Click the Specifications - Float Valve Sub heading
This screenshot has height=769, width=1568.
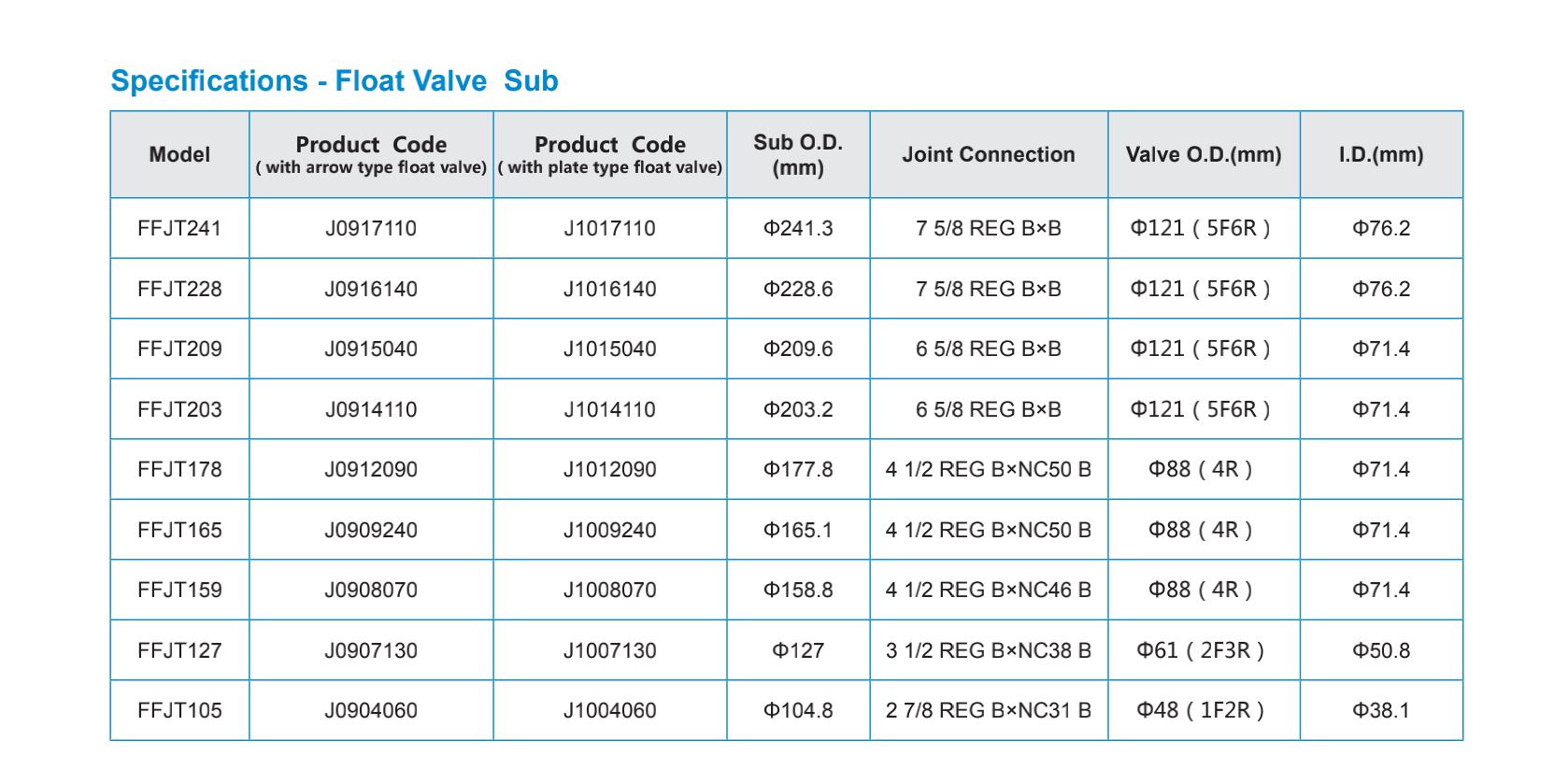pos(335,81)
